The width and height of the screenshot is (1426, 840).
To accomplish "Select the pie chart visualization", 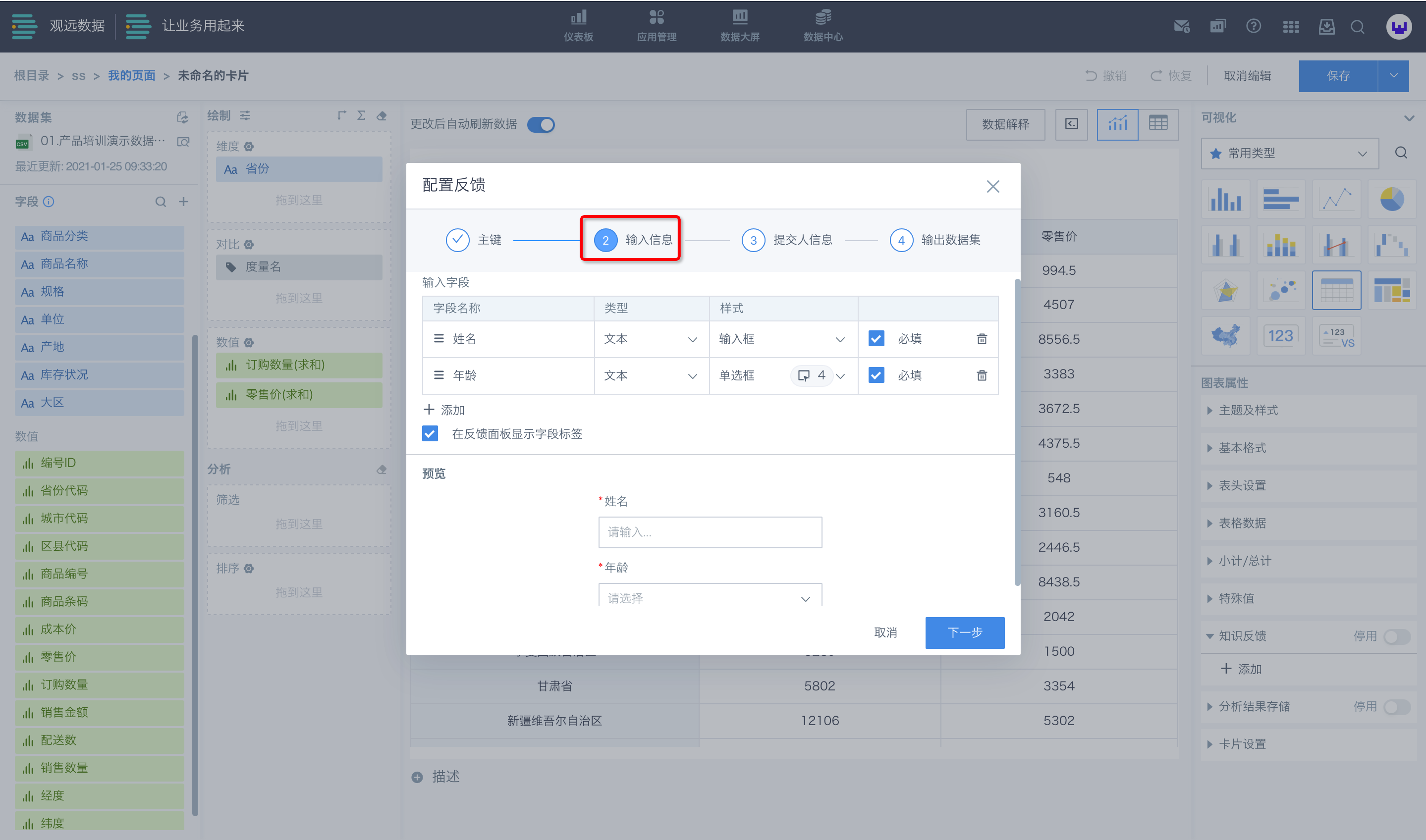I will [x=1391, y=199].
